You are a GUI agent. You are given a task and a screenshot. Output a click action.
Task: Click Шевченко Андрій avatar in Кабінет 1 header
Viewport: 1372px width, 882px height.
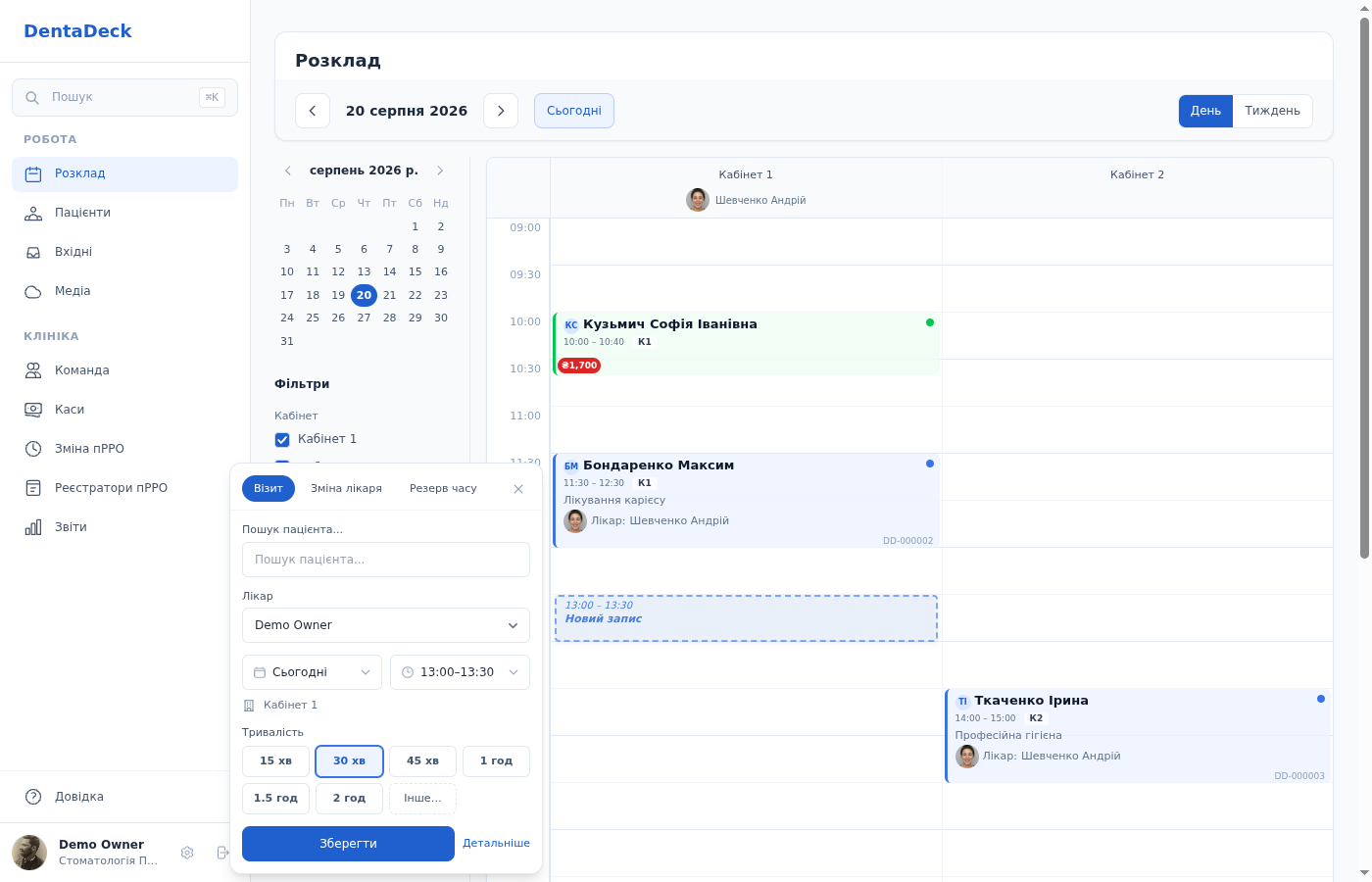pyautogui.click(x=698, y=200)
